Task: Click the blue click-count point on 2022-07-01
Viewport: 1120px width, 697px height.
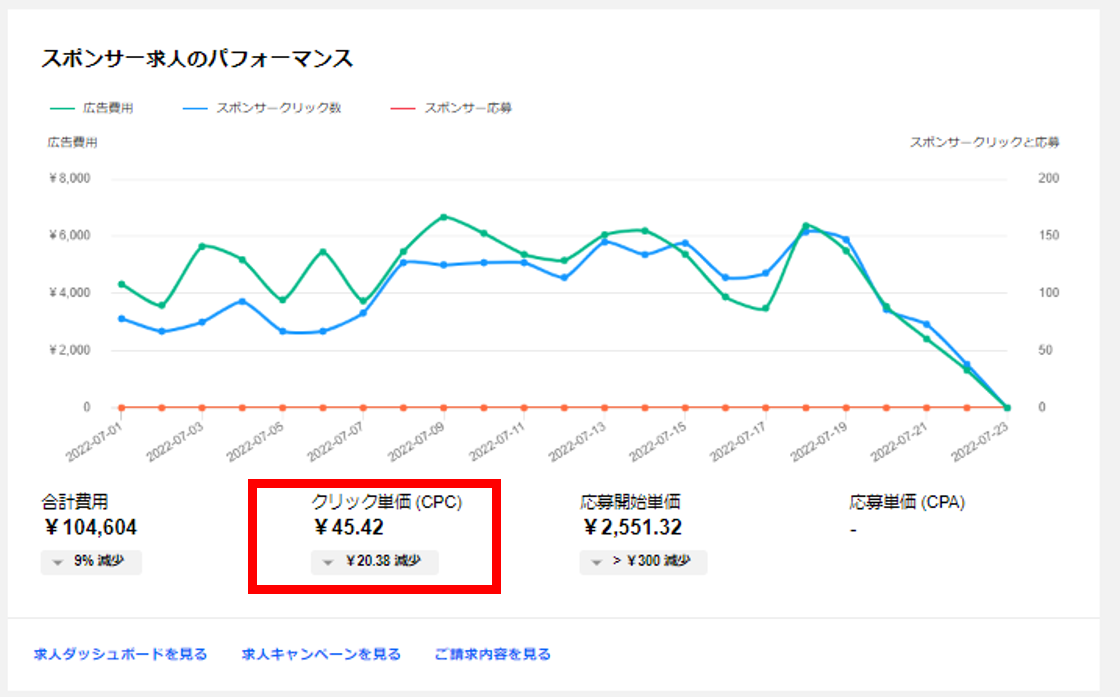Action: pos(121,319)
